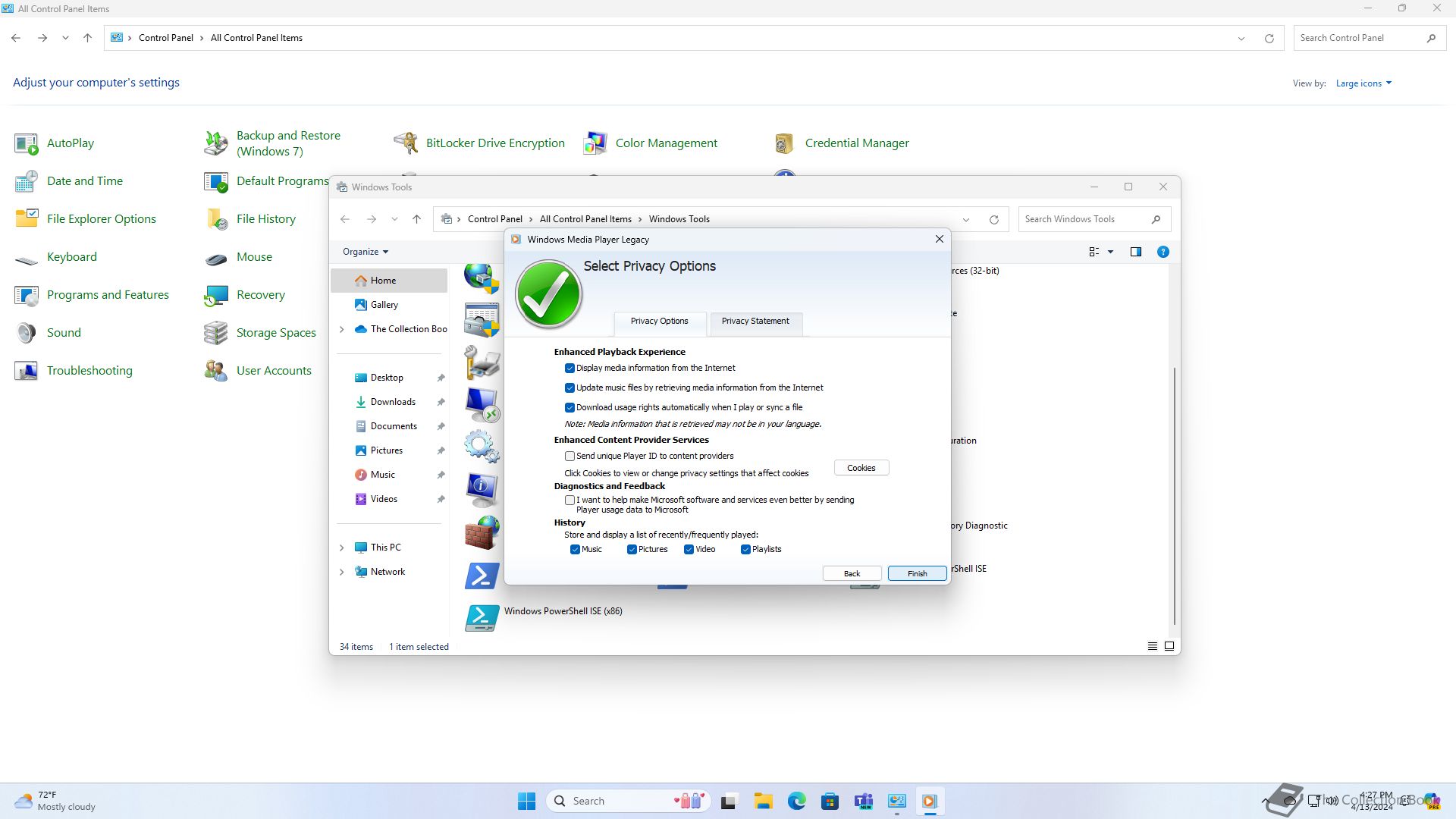Check the help make Microsoft software better option
This screenshot has height=819, width=1456.
(x=570, y=500)
